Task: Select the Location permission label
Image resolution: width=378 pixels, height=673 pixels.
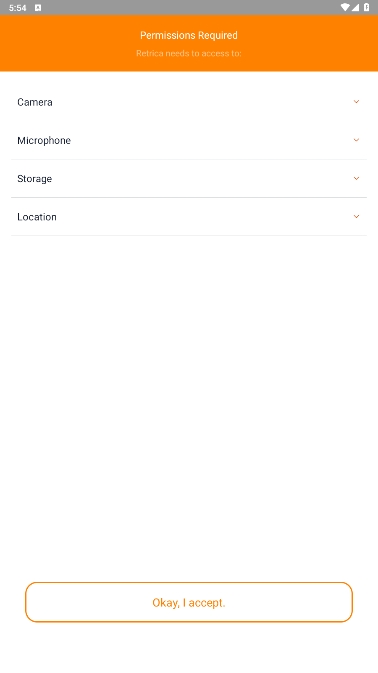Action: pos(36,217)
